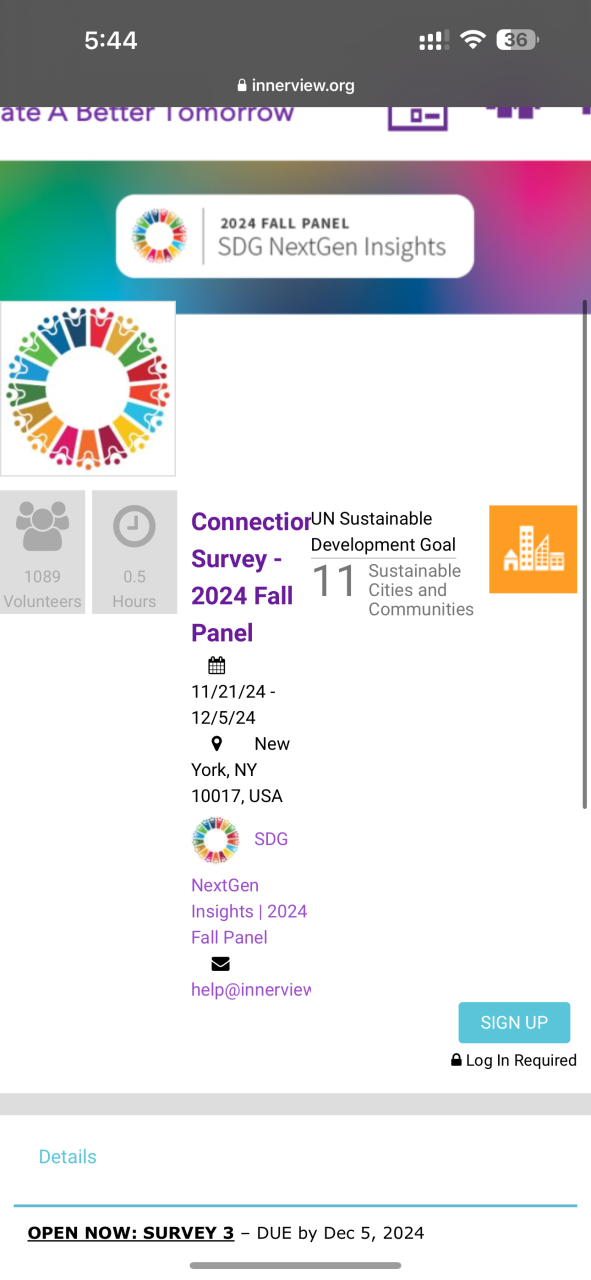Click the SIGN UP button
591x1280 pixels.
514,1023
